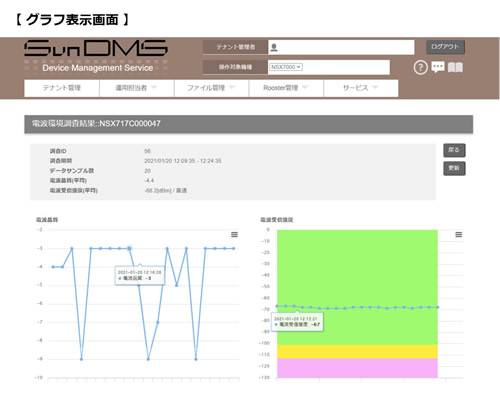Open the hamburger menu of left chart
500x393 pixels.
coord(234,235)
